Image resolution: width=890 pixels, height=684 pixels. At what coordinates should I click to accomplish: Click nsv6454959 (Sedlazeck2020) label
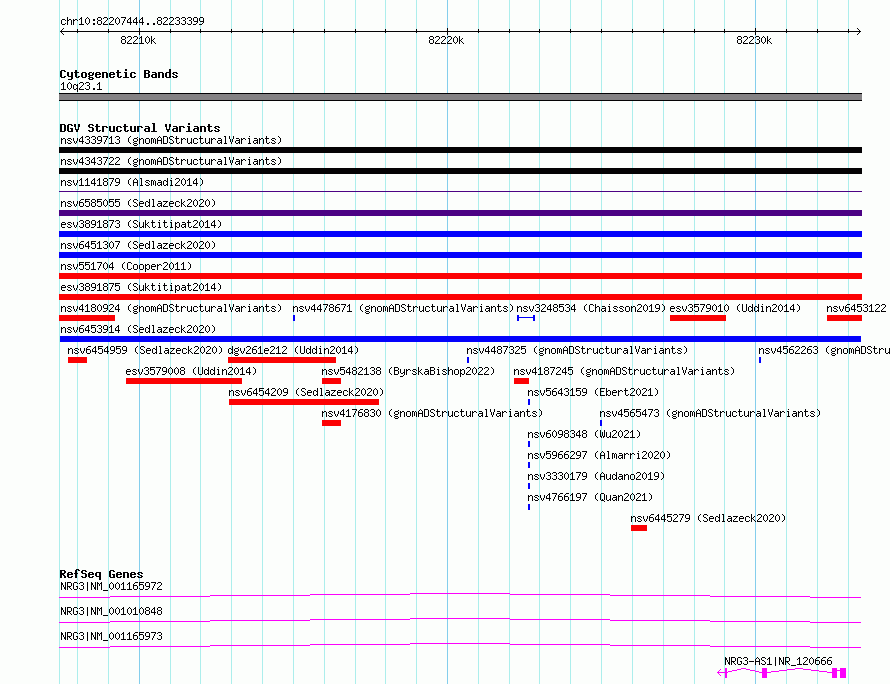145,350
